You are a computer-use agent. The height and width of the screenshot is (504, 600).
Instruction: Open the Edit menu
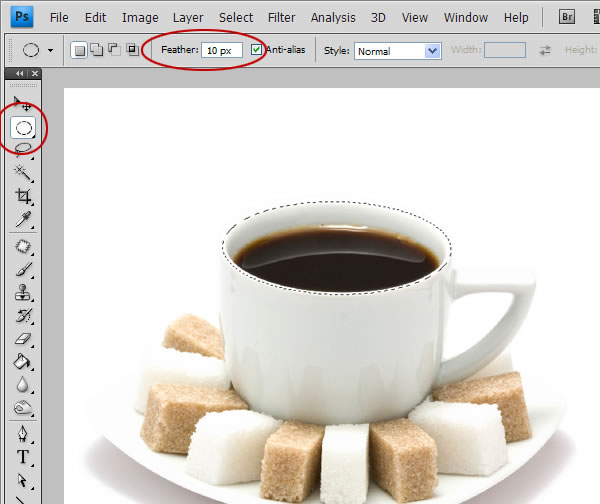[x=95, y=18]
